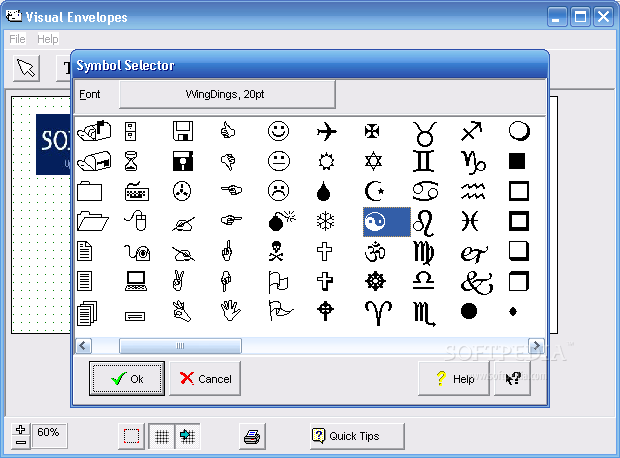Screen dimensions: 620x458
Task: Select the highlighted yin-yang symbol
Action: (387, 221)
